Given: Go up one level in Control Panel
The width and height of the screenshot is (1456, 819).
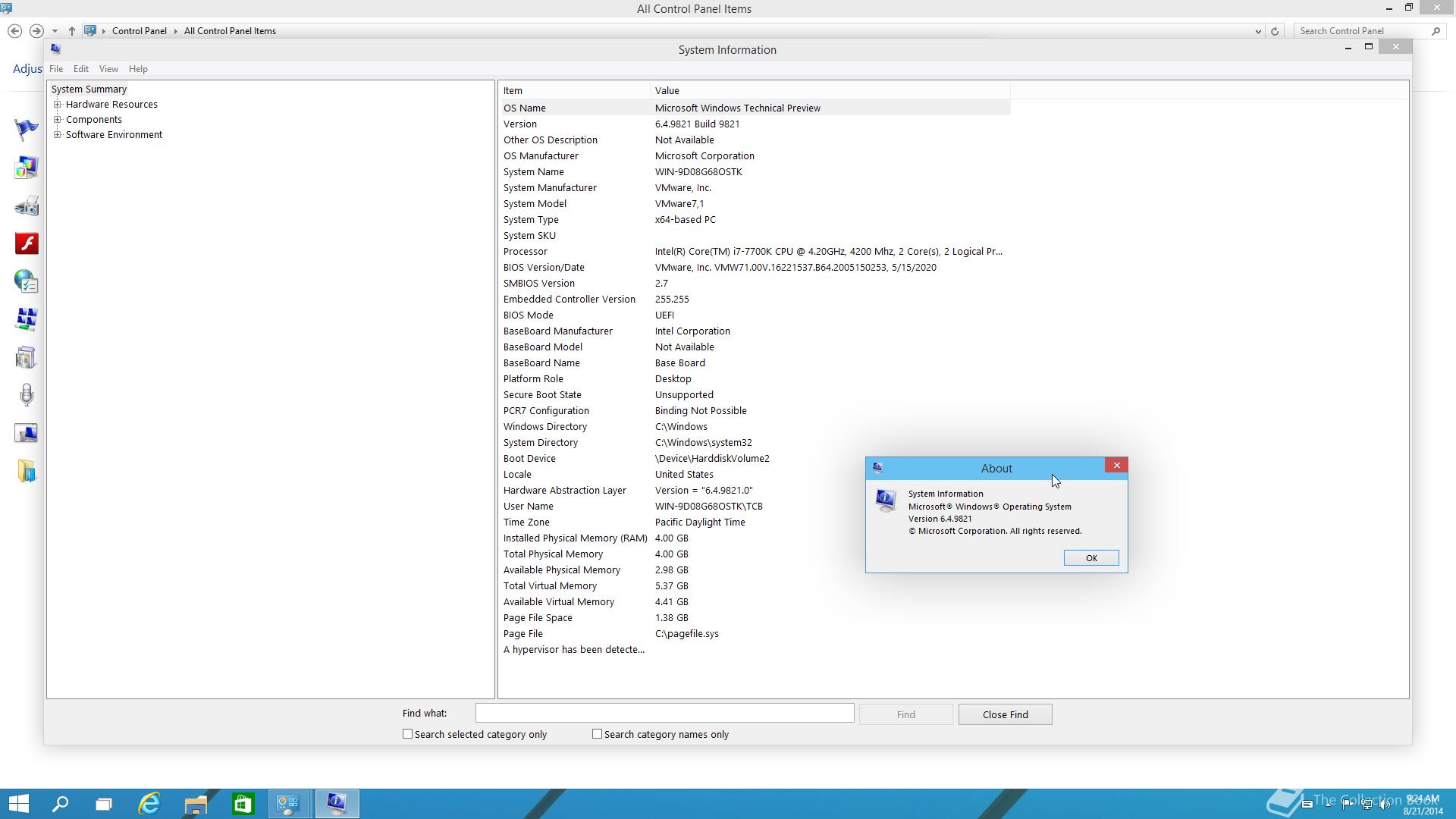Looking at the screenshot, I should click(71, 31).
